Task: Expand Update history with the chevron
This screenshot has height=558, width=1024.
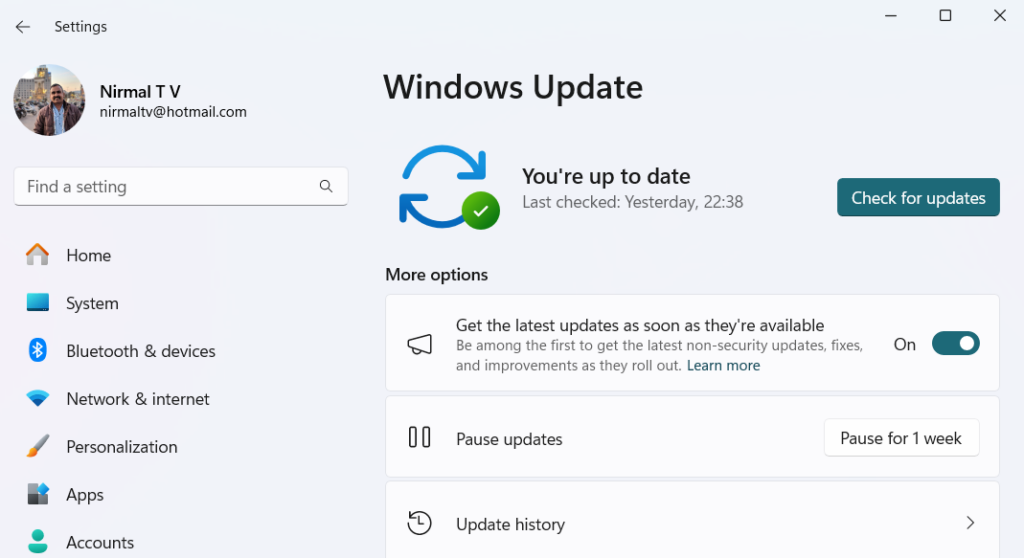Action: click(970, 523)
